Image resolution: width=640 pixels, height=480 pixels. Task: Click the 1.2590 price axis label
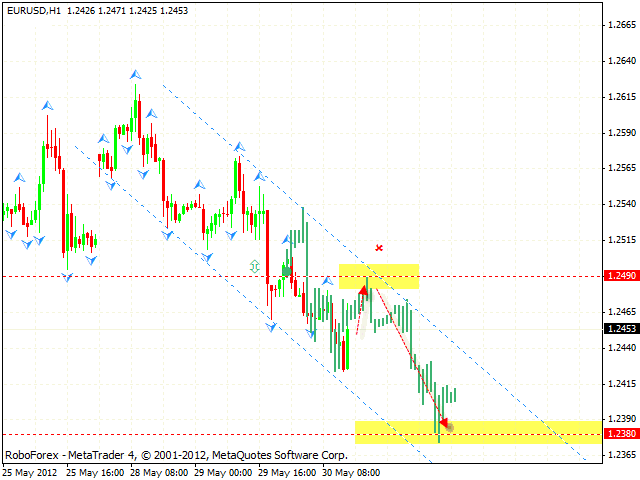point(622,133)
